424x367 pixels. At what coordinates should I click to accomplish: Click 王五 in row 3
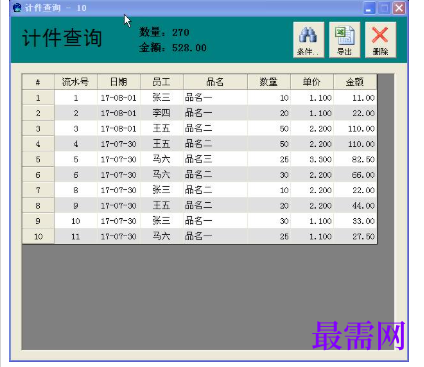coord(161,128)
